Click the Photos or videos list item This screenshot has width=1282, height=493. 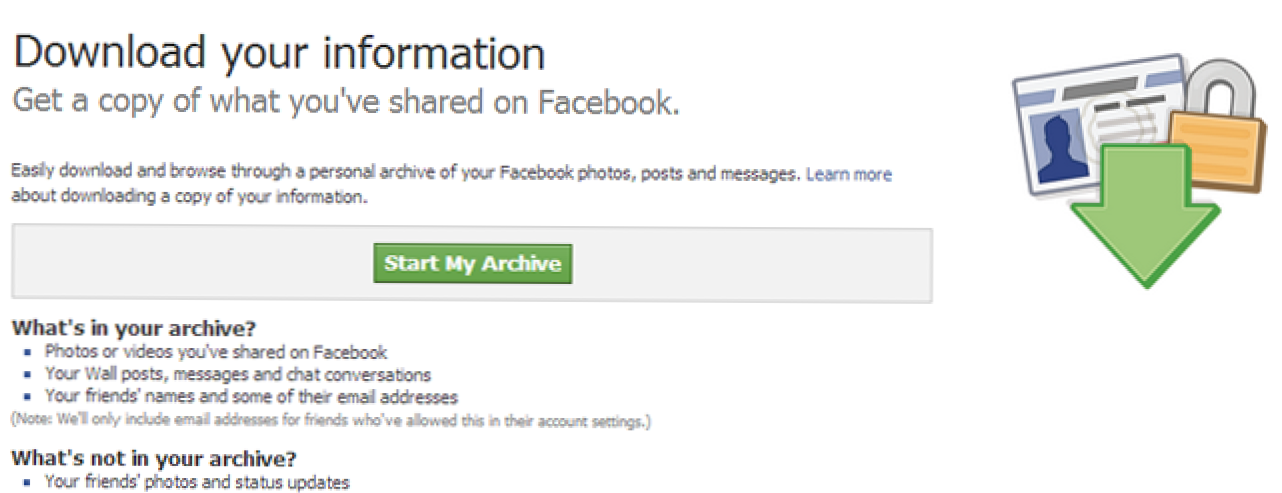point(216,352)
